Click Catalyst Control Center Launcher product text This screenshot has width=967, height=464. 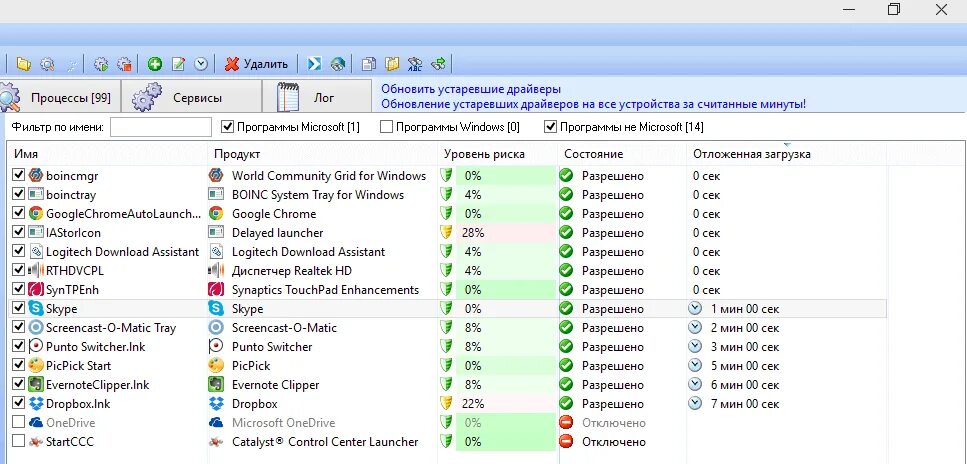click(325, 442)
